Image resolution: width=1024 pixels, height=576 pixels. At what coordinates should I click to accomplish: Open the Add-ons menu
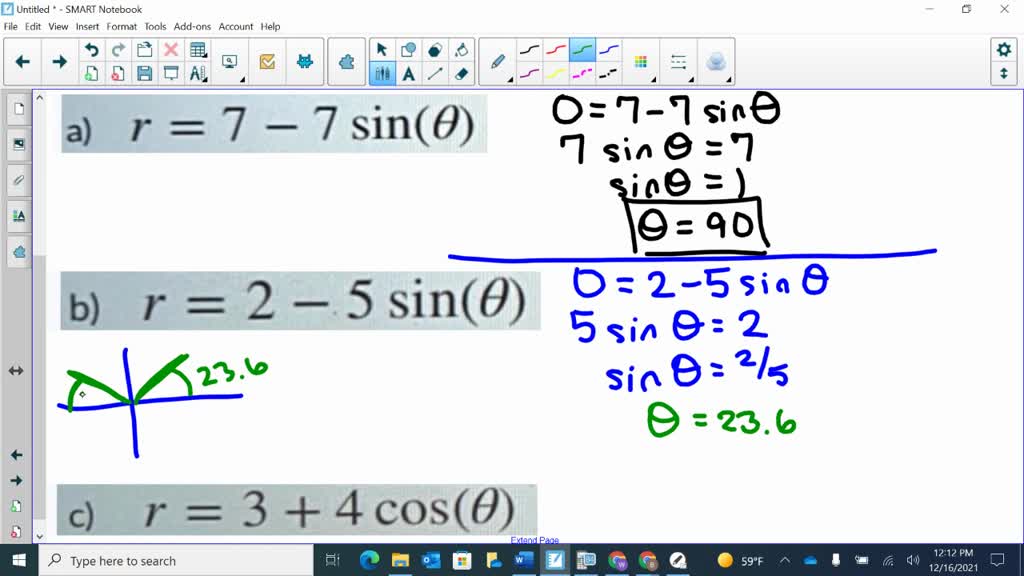[192, 27]
